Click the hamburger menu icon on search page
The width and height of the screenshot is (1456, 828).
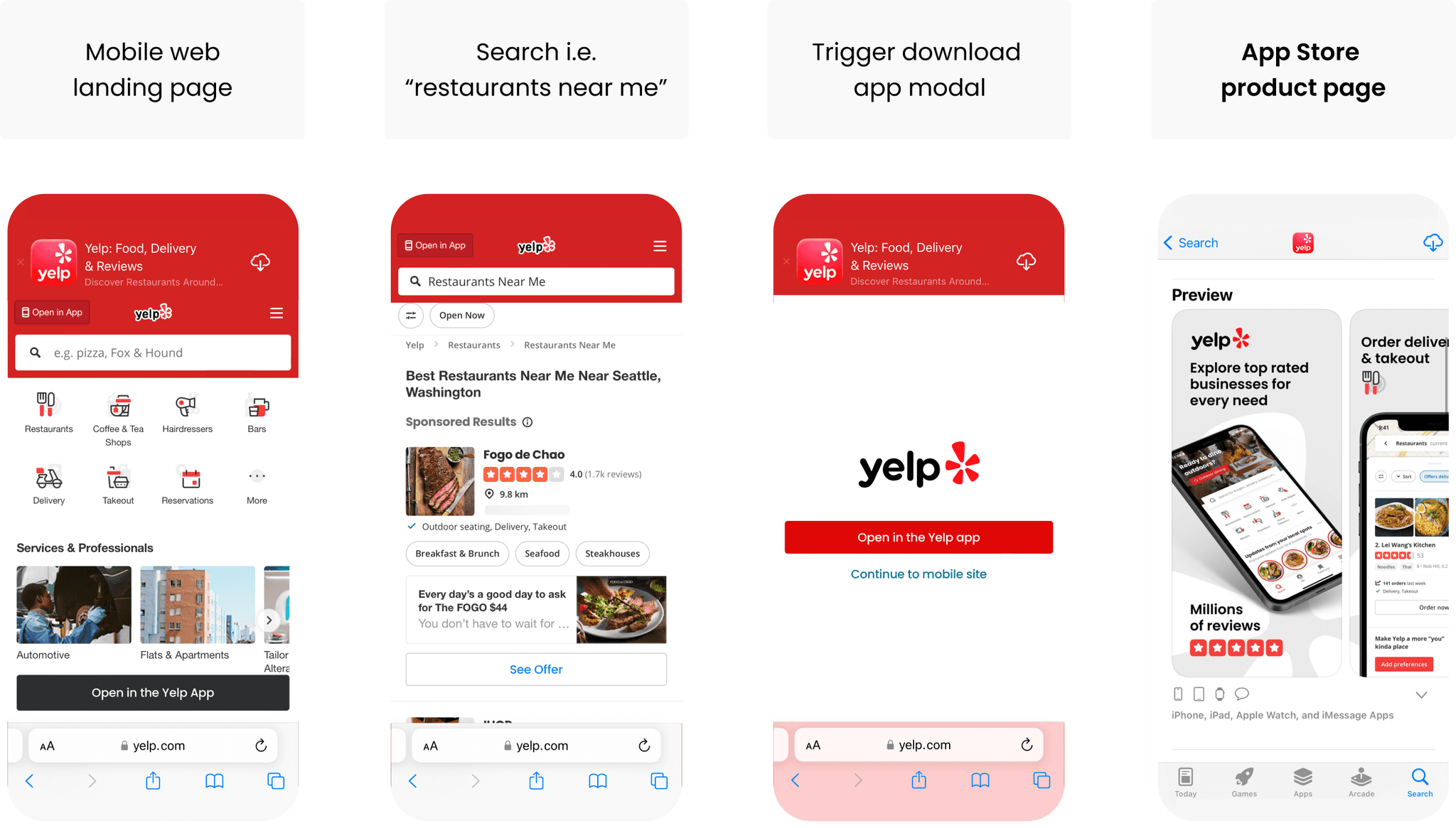click(x=660, y=247)
